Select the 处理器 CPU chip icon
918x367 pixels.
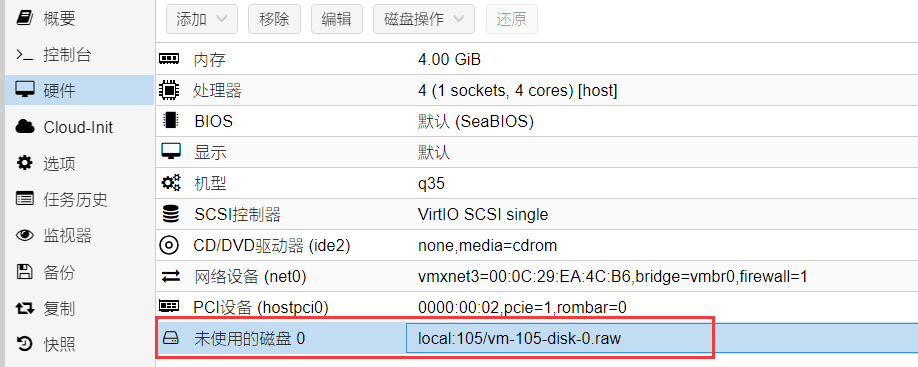click(169, 90)
